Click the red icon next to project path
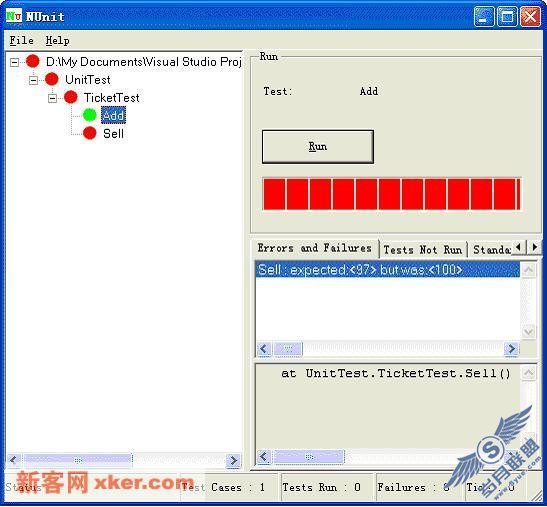Screen dimensions: 547x507 coord(33,61)
